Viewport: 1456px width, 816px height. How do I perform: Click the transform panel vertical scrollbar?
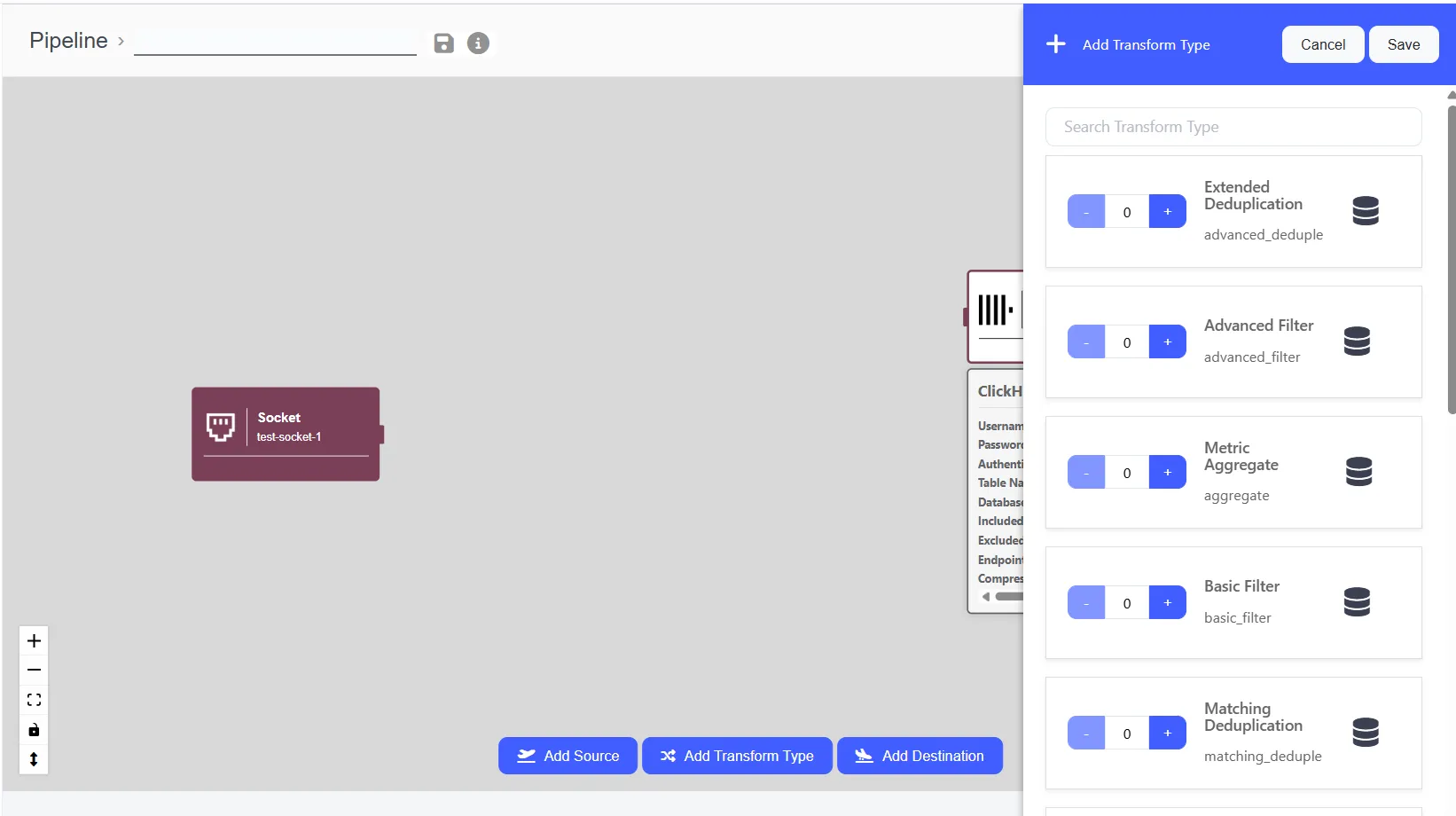[x=1451, y=259]
